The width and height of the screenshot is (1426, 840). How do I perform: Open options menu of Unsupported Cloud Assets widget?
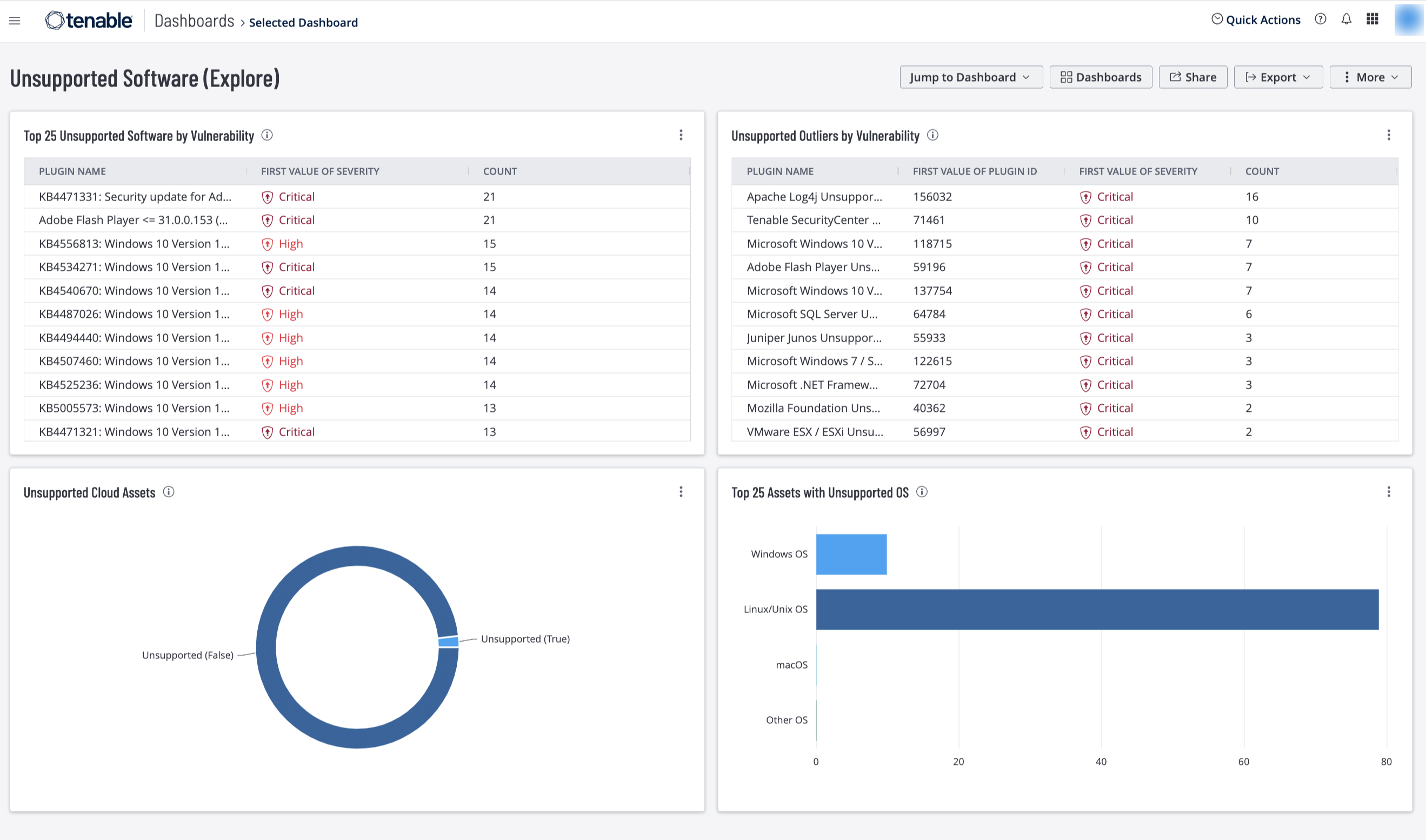click(x=681, y=492)
